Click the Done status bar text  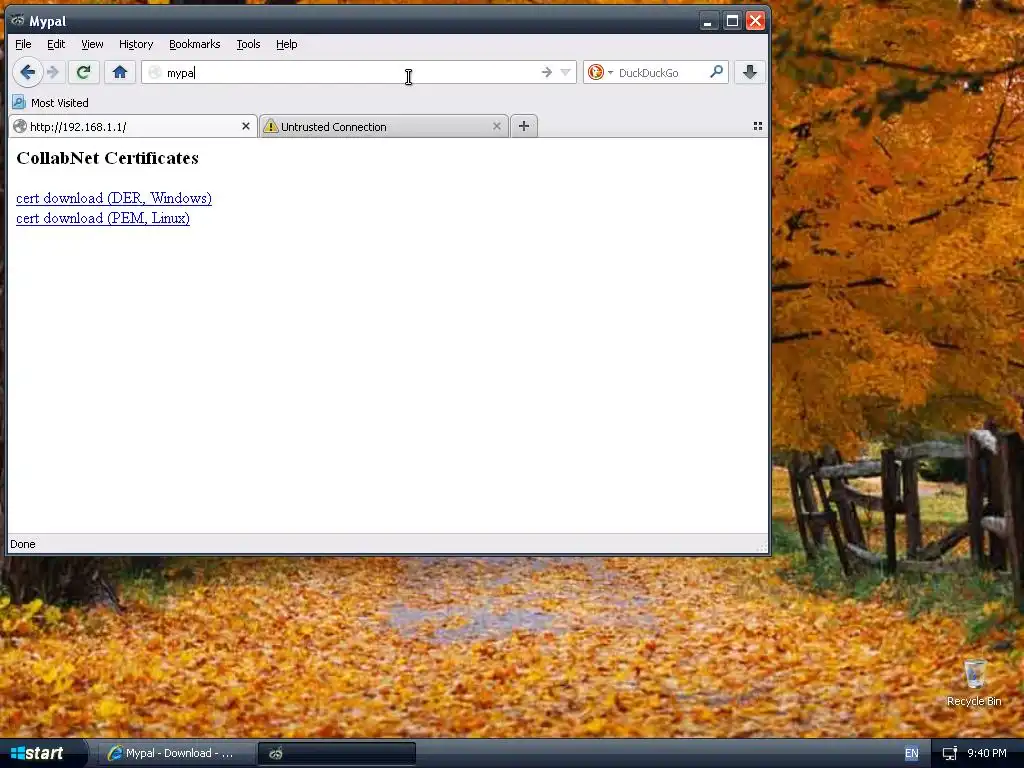point(23,544)
